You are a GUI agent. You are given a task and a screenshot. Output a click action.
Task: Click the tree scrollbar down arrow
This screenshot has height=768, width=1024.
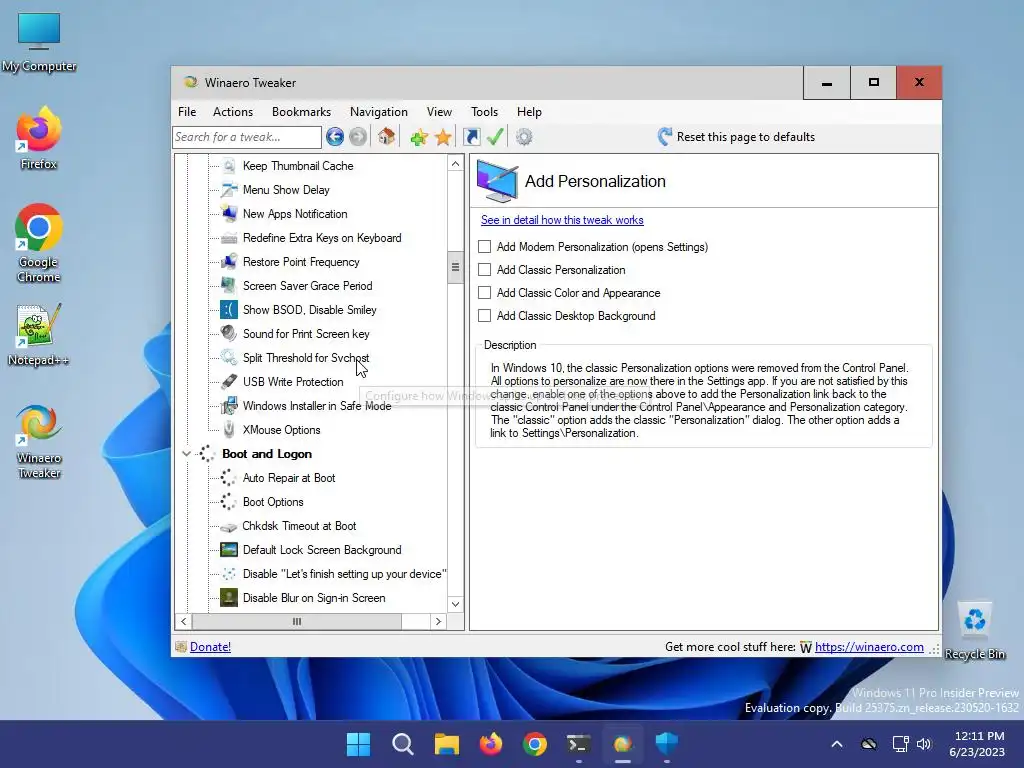pos(455,604)
